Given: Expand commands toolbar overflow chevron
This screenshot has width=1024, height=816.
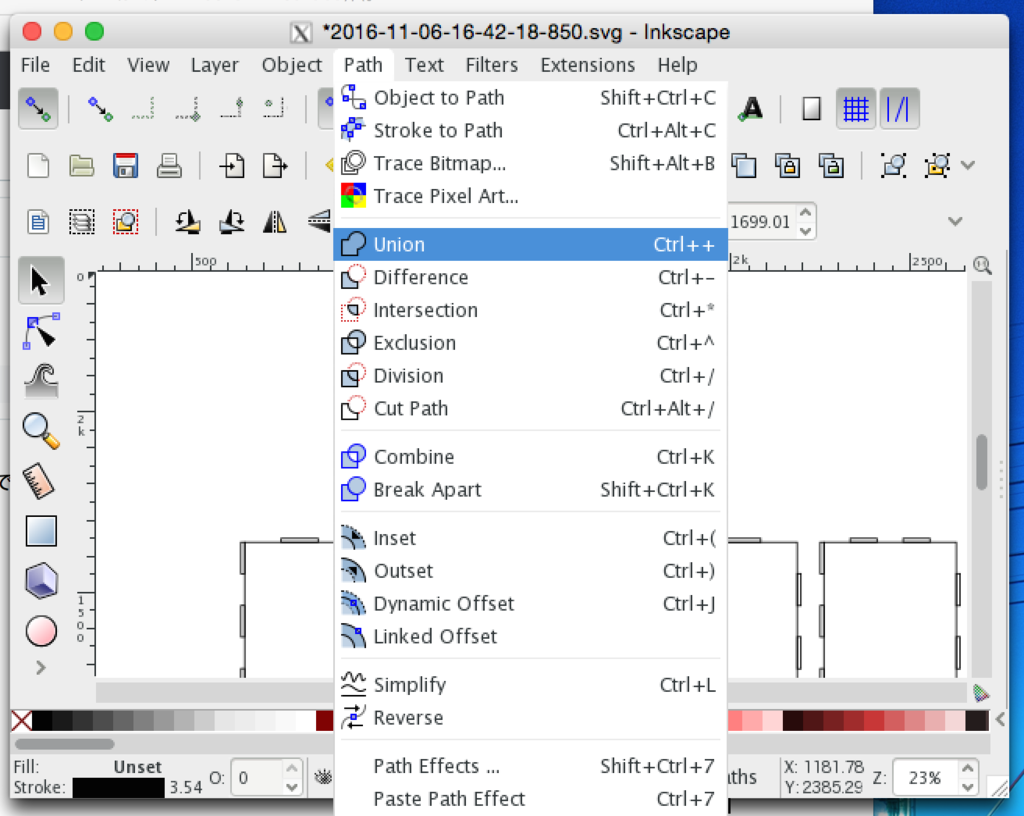Looking at the screenshot, I should coord(968,165).
